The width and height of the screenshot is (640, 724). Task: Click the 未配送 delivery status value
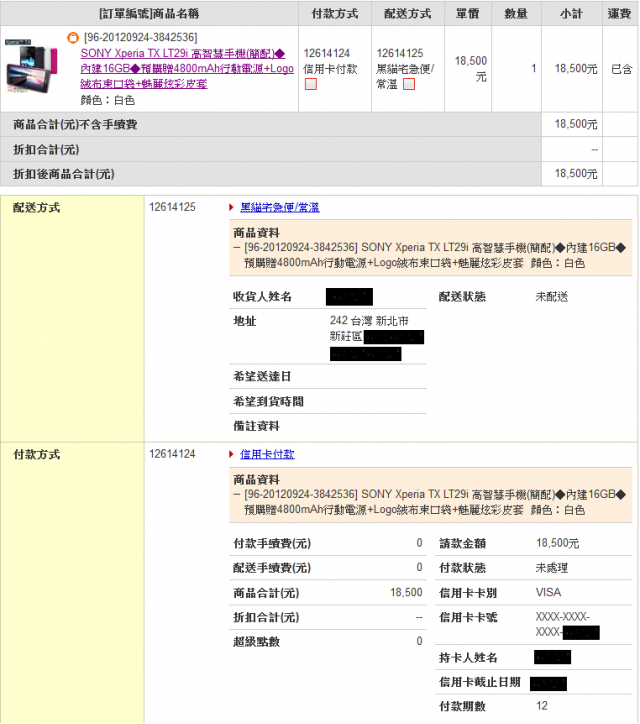click(x=552, y=296)
